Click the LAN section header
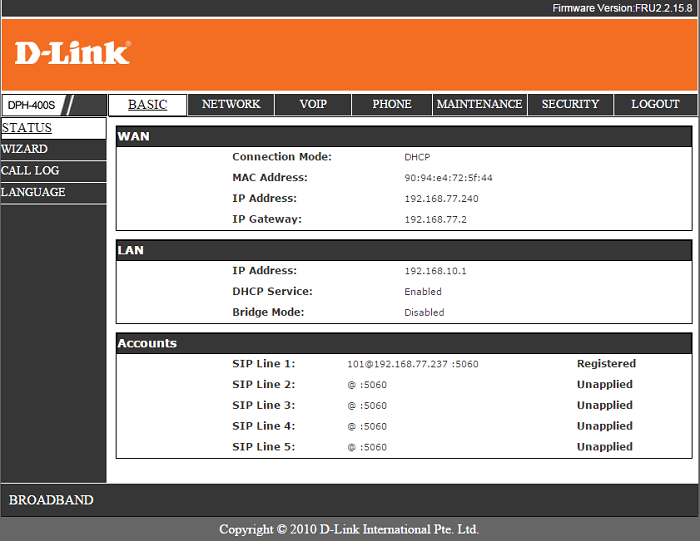 (x=404, y=250)
